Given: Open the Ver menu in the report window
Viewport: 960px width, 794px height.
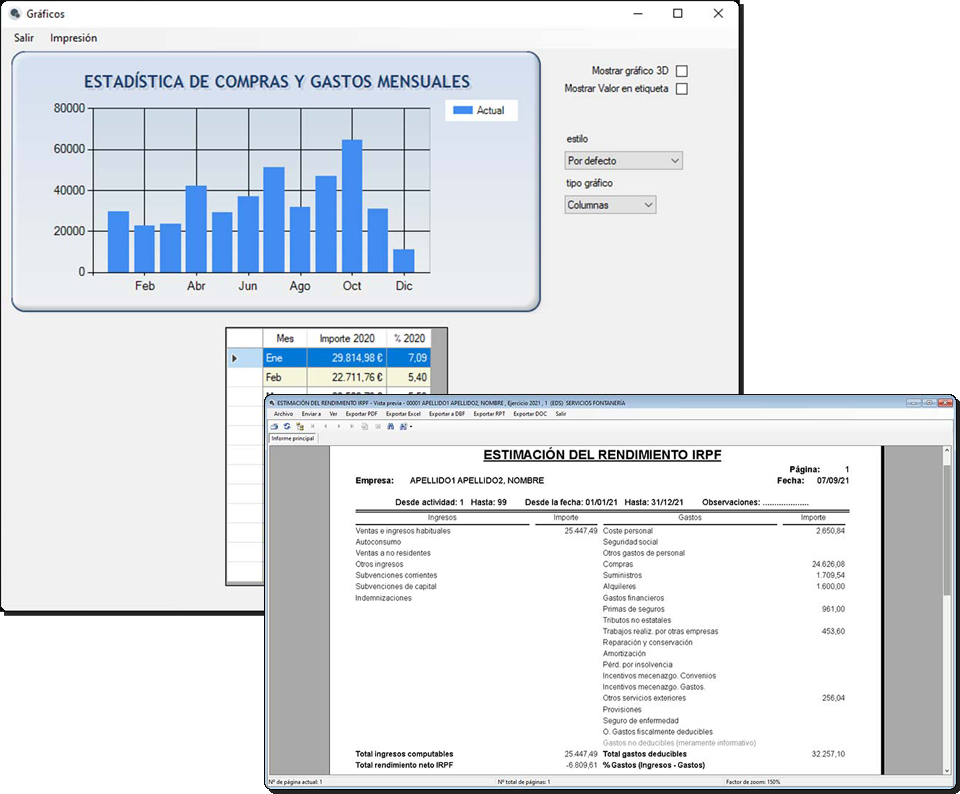Looking at the screenshot, I should [333, 414].
